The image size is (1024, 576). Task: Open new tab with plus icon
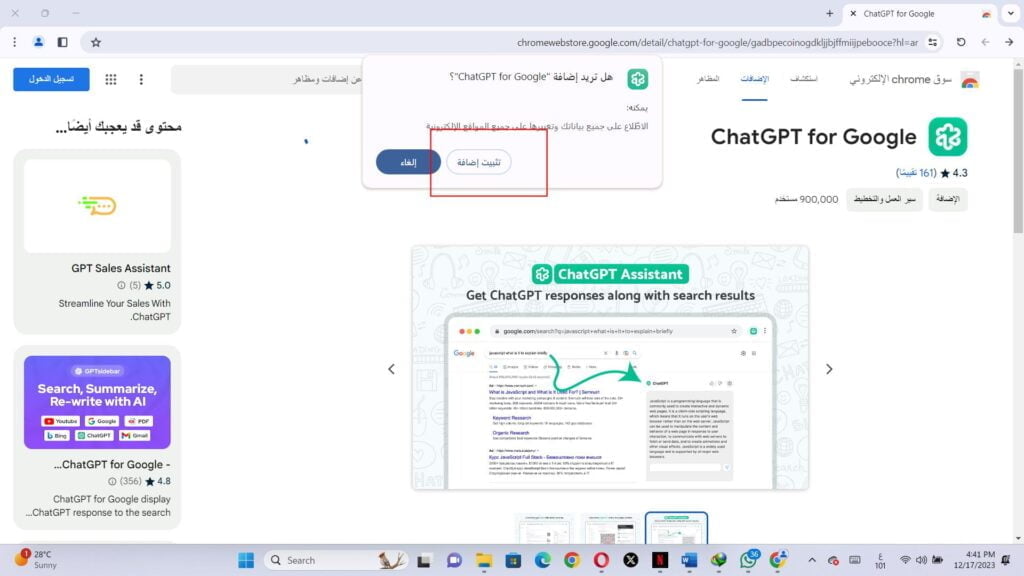pos(829,13)
